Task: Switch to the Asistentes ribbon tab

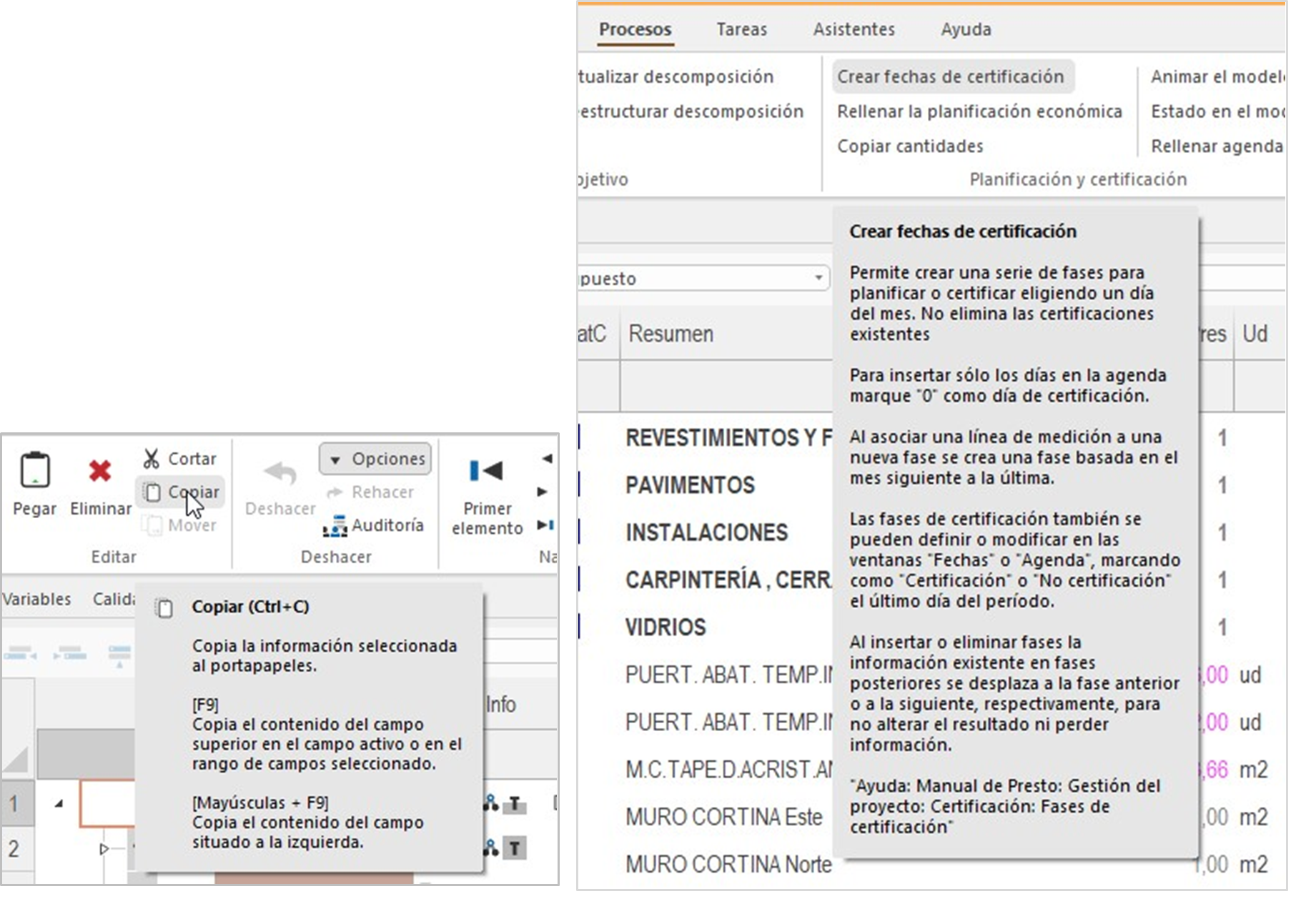Action: [854, 30]
